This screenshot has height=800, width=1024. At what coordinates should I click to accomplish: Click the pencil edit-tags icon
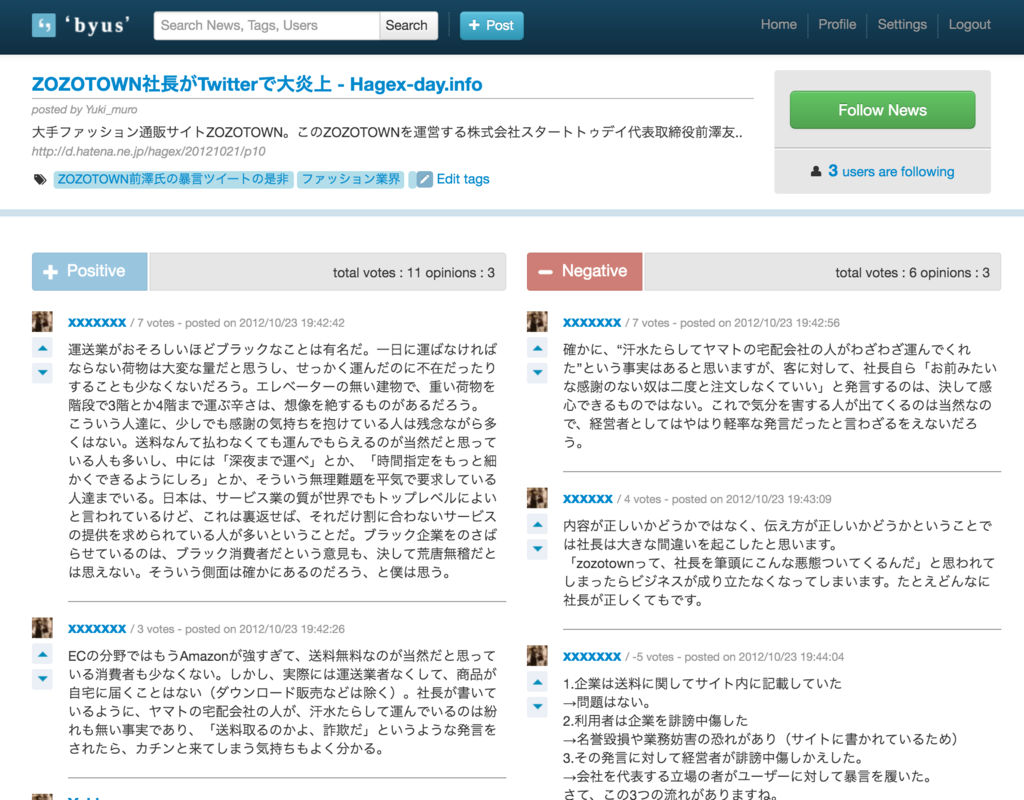pyautogui.click(x=424, y=179)
